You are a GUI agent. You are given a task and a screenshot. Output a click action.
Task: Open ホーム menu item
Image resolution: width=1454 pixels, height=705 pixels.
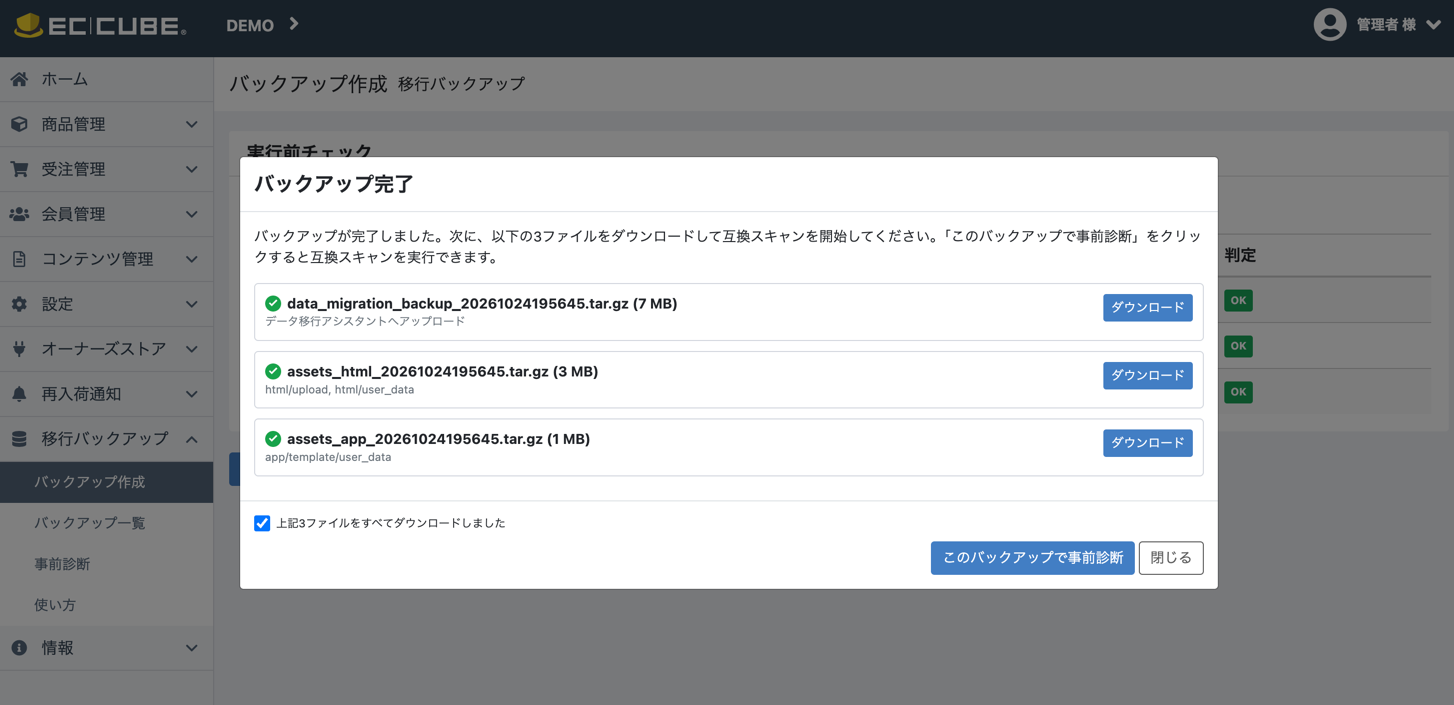click(106, 79)
